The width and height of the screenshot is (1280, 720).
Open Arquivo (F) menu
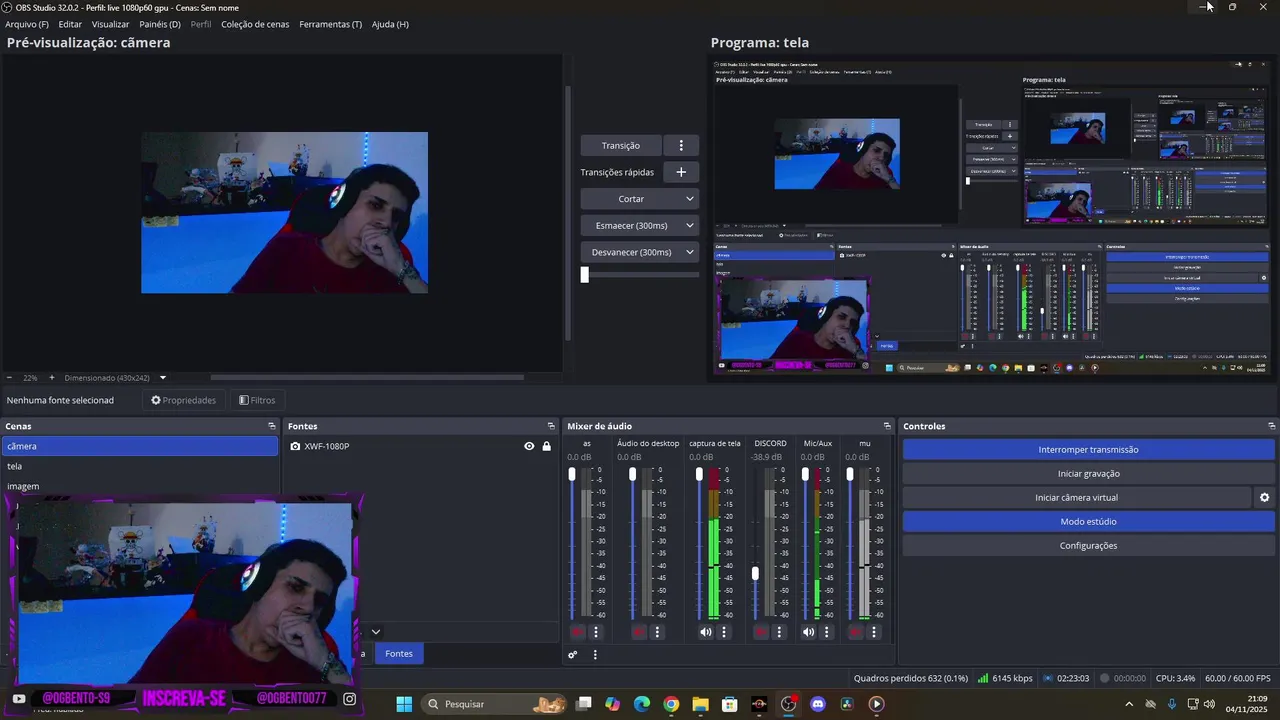coord(27,24)
